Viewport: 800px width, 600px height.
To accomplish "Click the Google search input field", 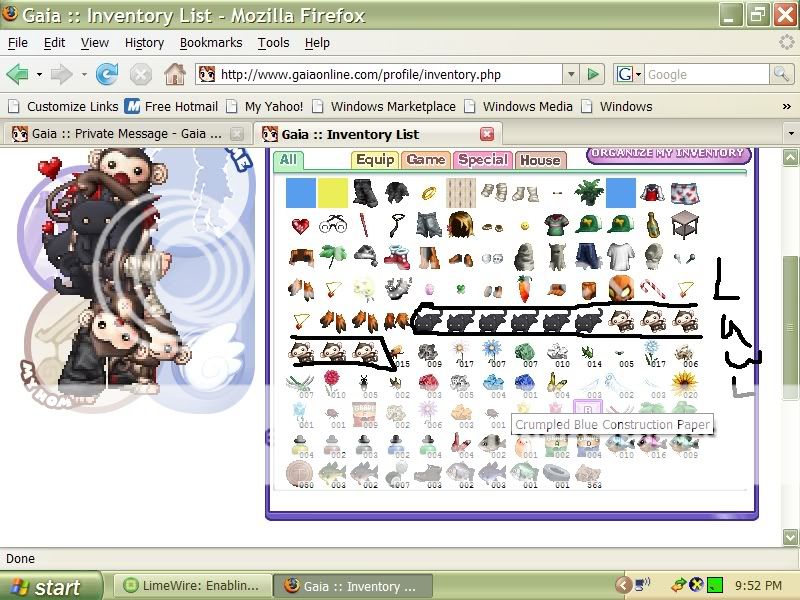I will [705, 74].
